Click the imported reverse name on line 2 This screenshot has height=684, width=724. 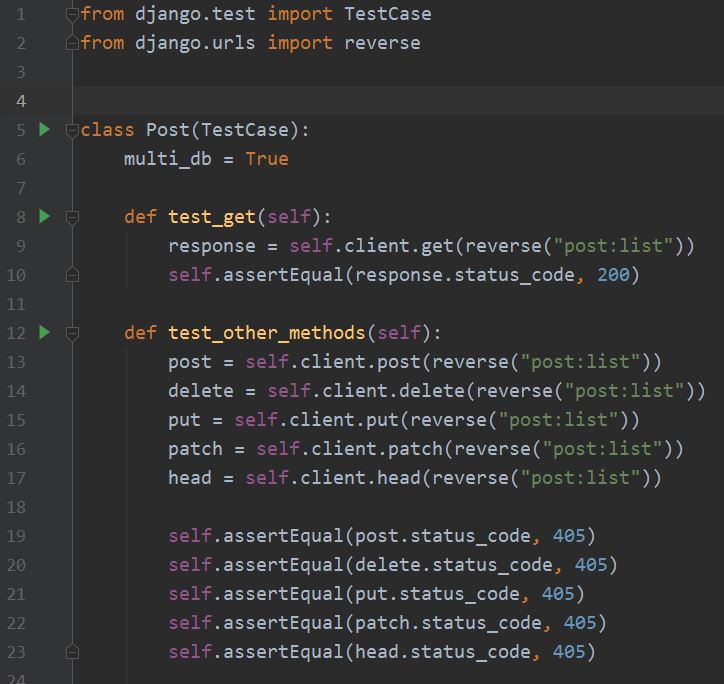coord(382,43)
